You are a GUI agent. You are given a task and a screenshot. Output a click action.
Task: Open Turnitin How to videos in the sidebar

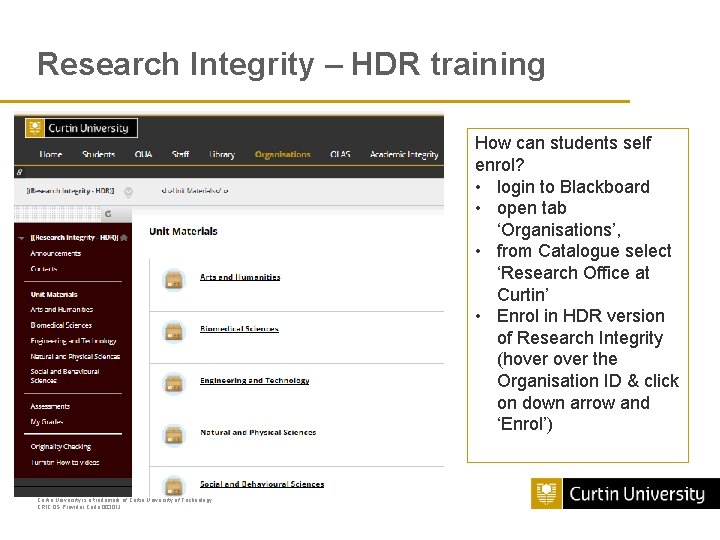point(65,462)
